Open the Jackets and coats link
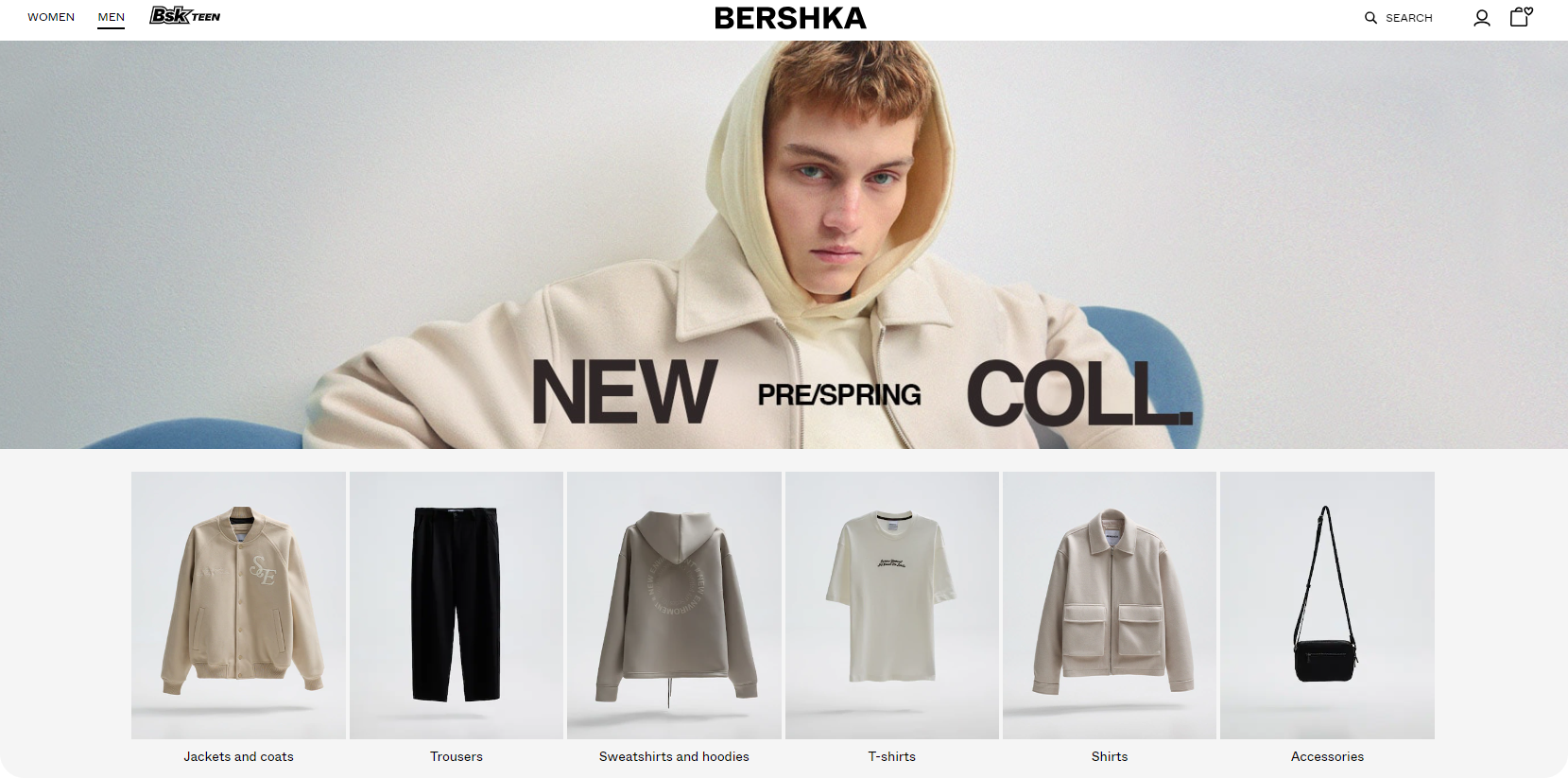 (238, 756)
